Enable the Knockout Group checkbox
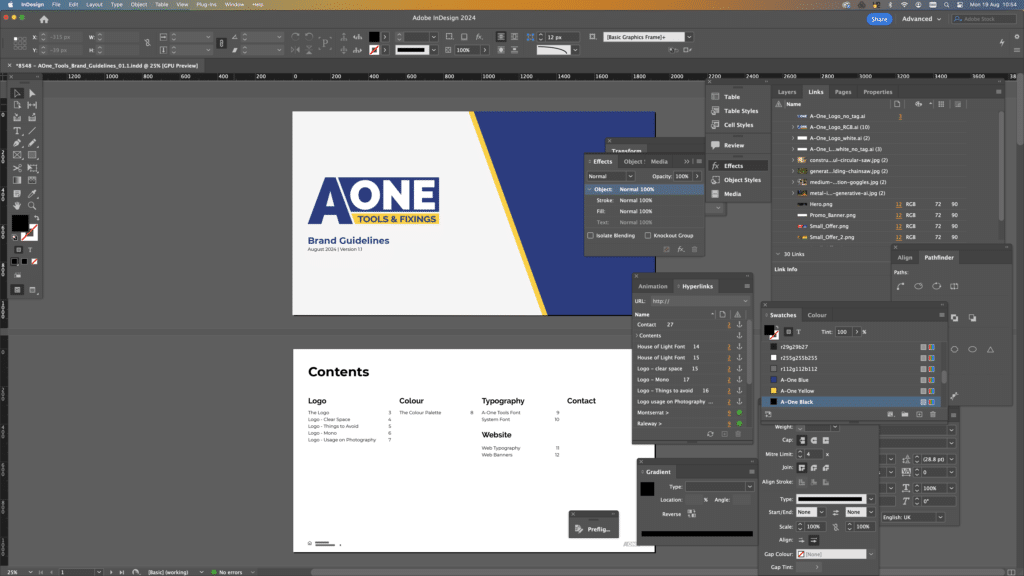 648,236
